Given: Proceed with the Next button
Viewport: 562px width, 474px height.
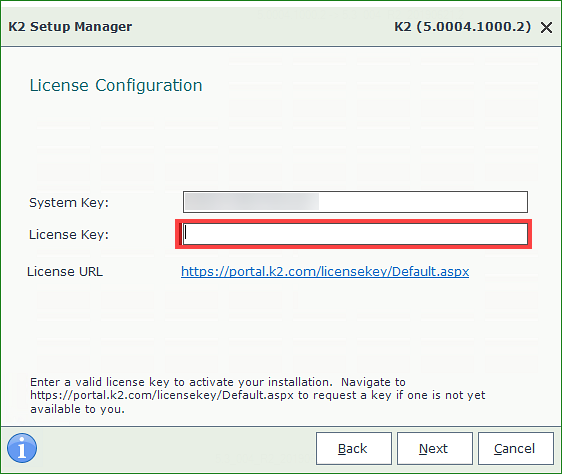Looking at the screenshot, I should coord(435,449).
